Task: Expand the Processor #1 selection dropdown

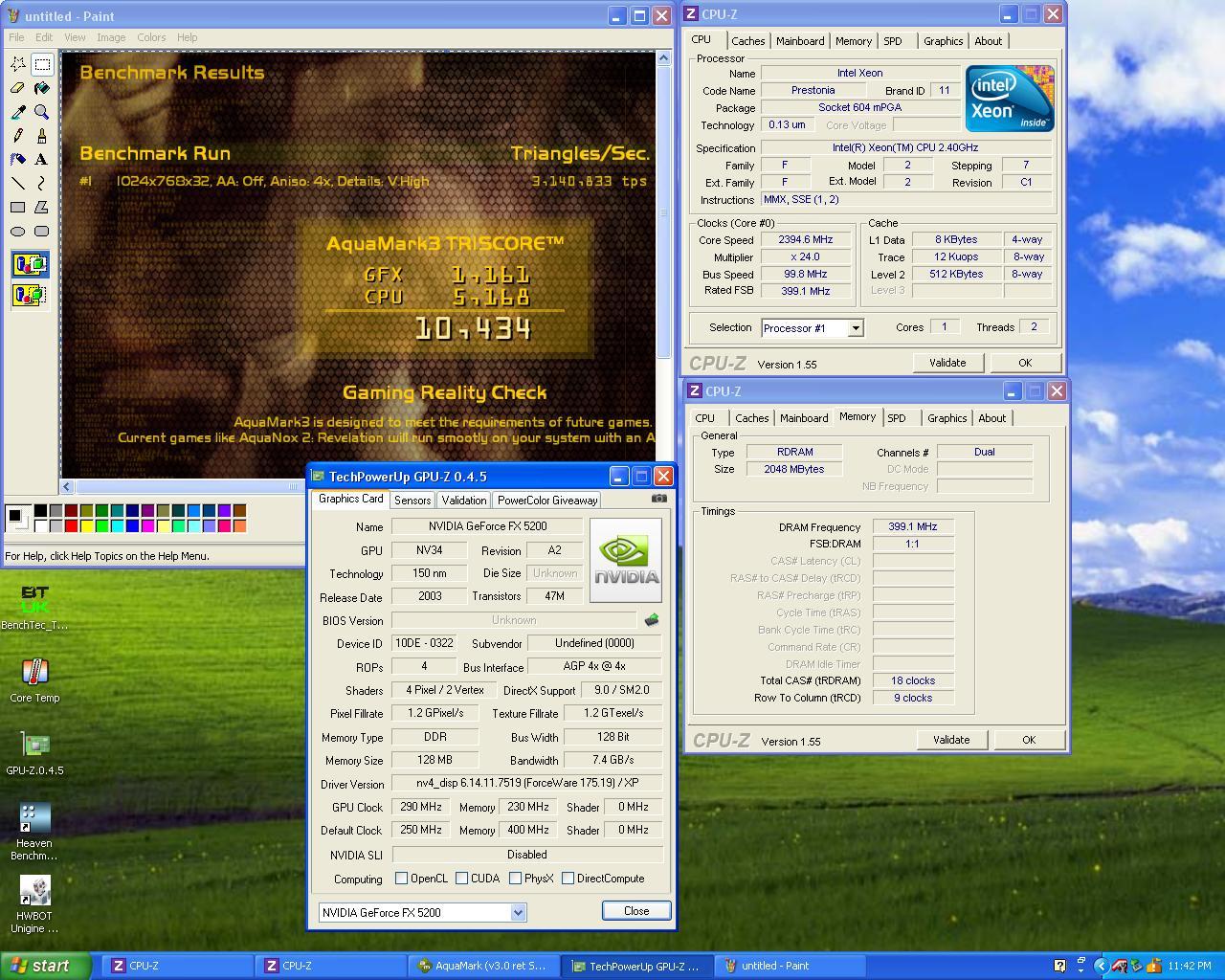Action: [856, 328]
